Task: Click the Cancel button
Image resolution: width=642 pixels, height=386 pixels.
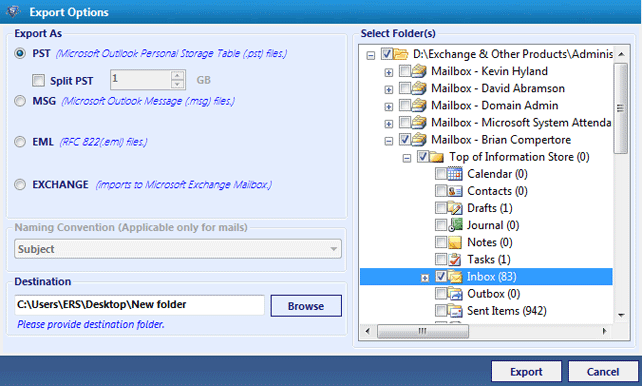Action: point(603,372)
